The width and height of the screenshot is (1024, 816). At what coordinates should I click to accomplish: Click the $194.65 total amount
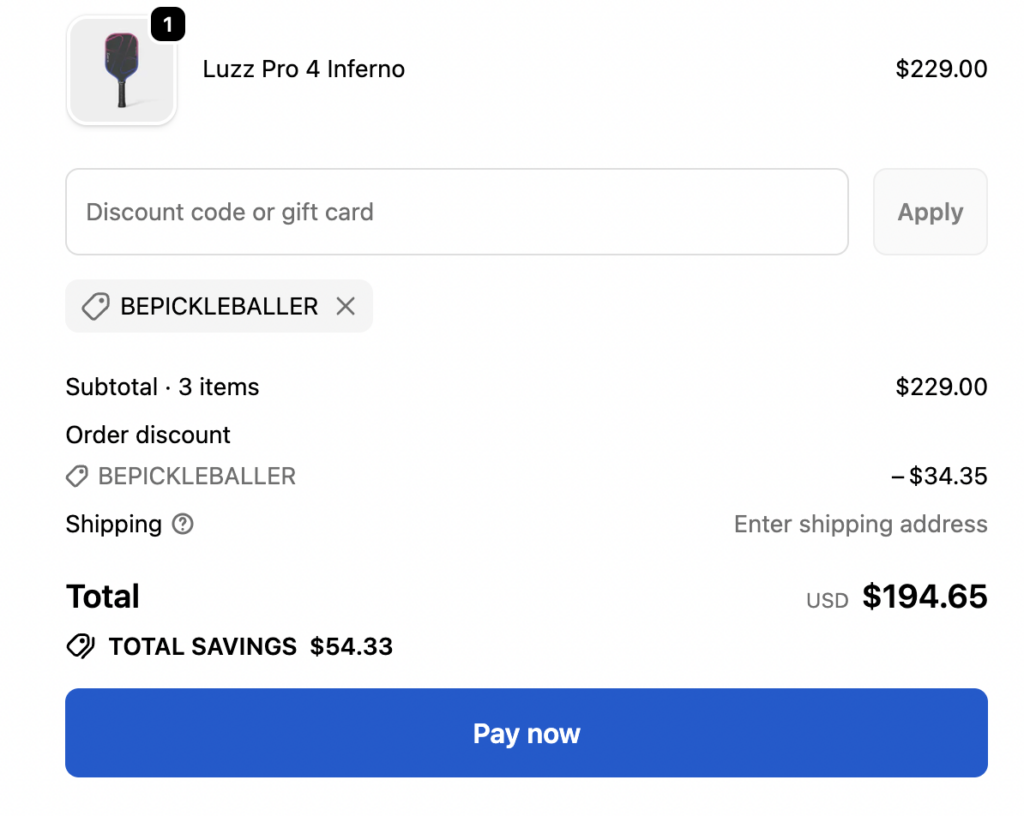point(925,597)
